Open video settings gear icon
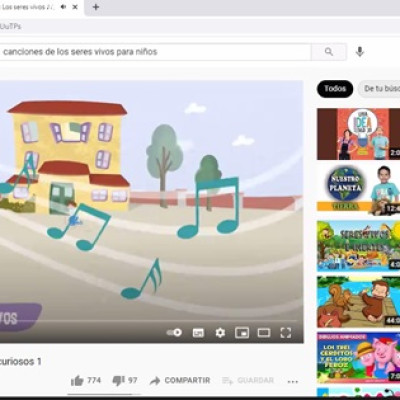The height and width of the screenshot is (400, 400). point(220,332)
